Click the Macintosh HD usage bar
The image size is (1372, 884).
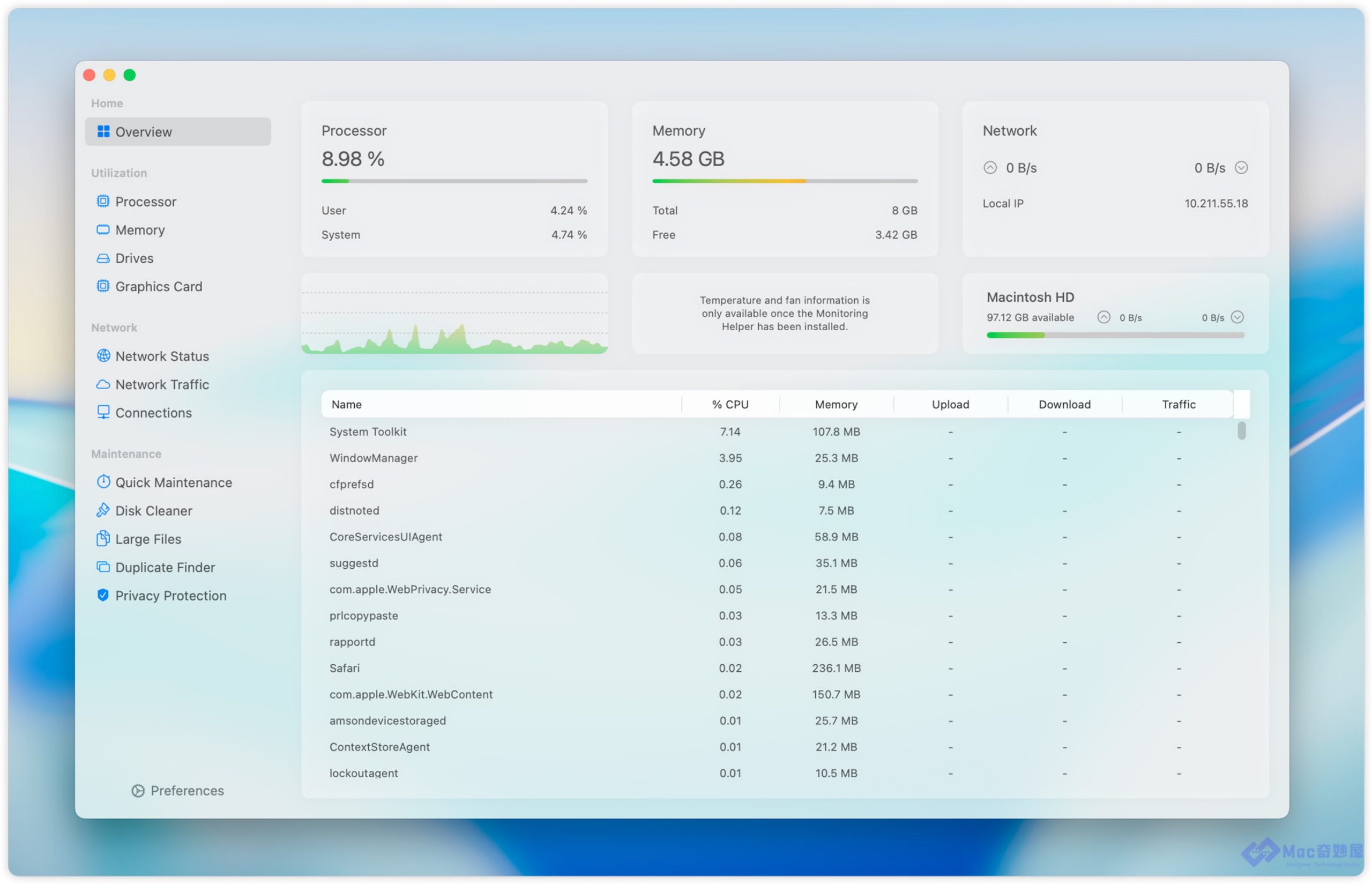1115,335
